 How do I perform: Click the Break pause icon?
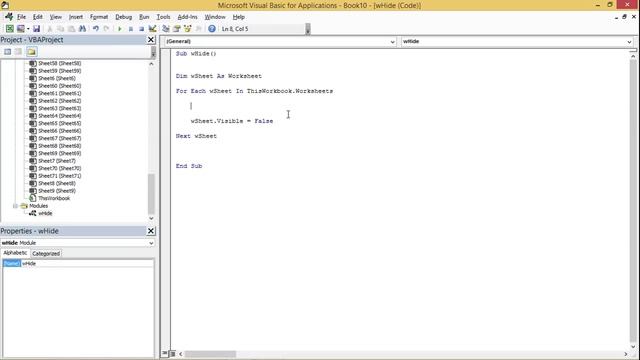point(131,29)
